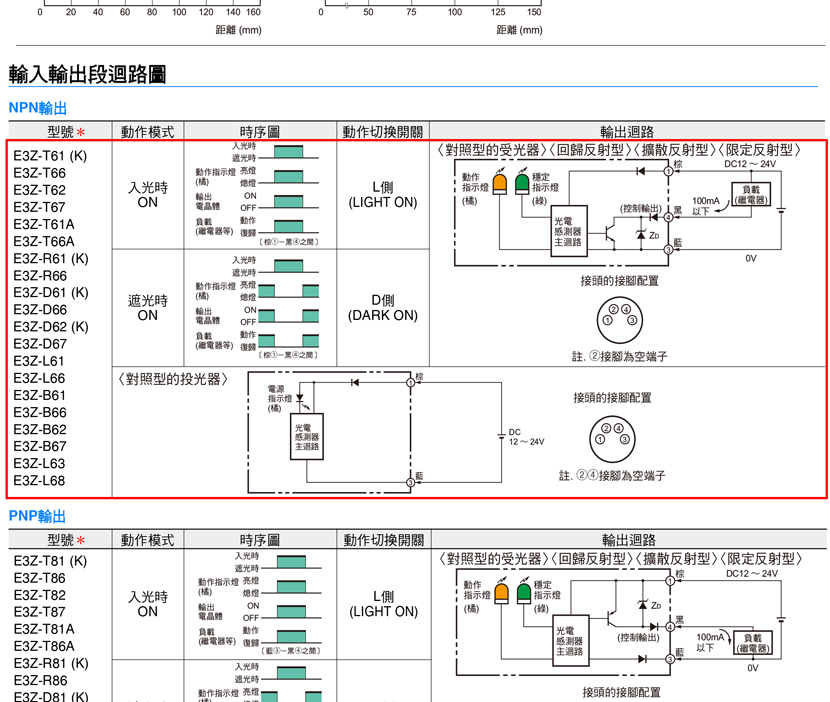
Task: Click model E3Z-T81 (K)
Action: pos(50,561)
